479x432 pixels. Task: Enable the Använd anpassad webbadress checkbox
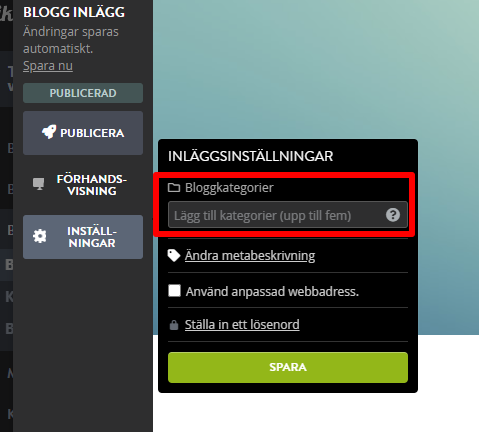click(174, 291)
